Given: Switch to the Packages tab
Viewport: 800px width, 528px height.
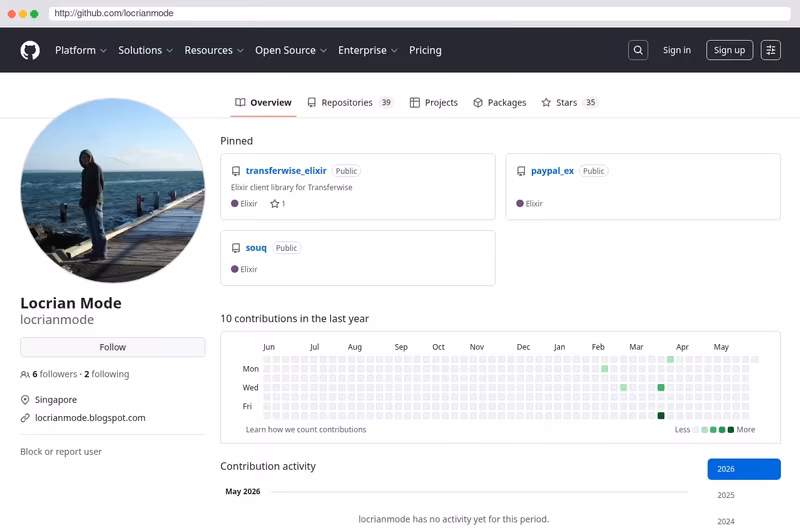Looking at the screenshot, I should click(499, 103).
